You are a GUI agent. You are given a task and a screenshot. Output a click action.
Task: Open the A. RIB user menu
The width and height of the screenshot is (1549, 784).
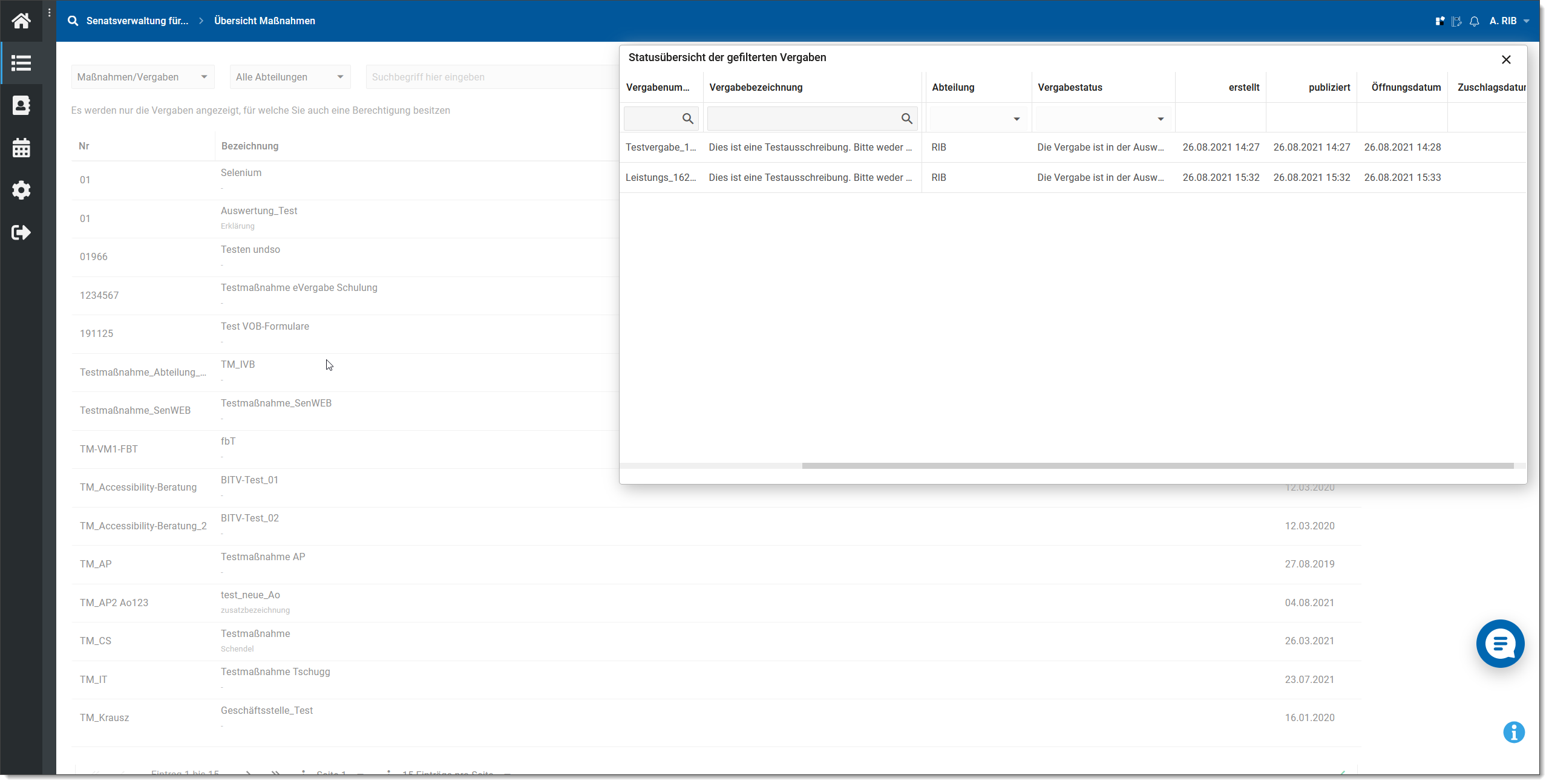1509,21
